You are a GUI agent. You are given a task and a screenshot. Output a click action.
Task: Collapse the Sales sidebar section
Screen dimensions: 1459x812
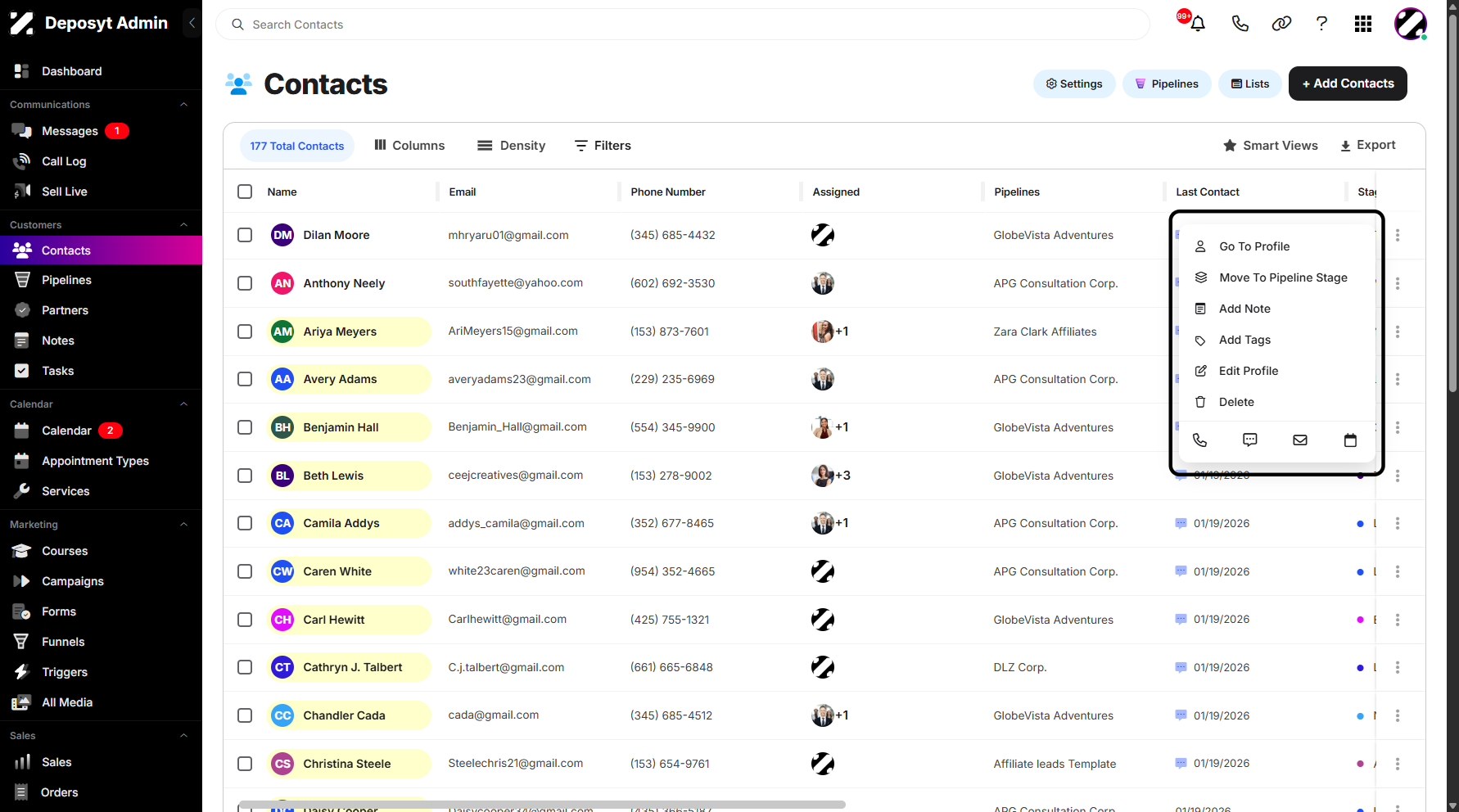coord(183,736)
